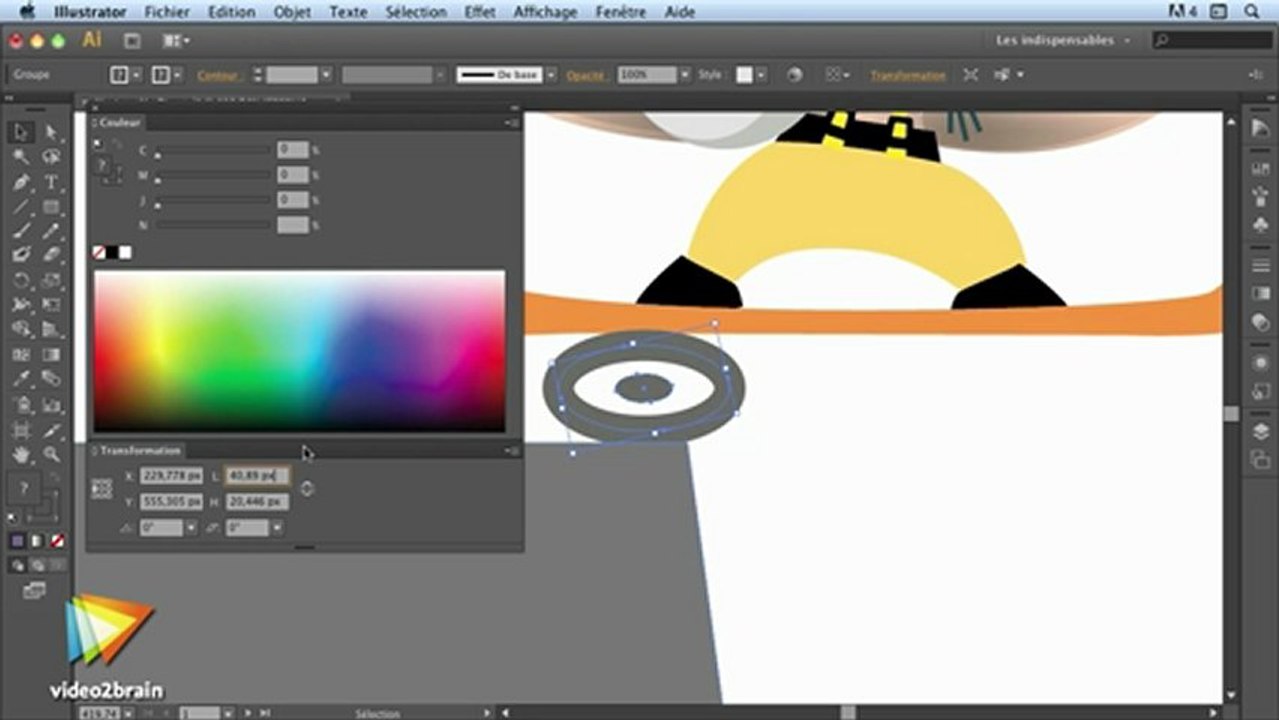This screenshot has width=1279, height=720.
Task: Go to next artboard in status bar
Action: click(x=247, y=713)
